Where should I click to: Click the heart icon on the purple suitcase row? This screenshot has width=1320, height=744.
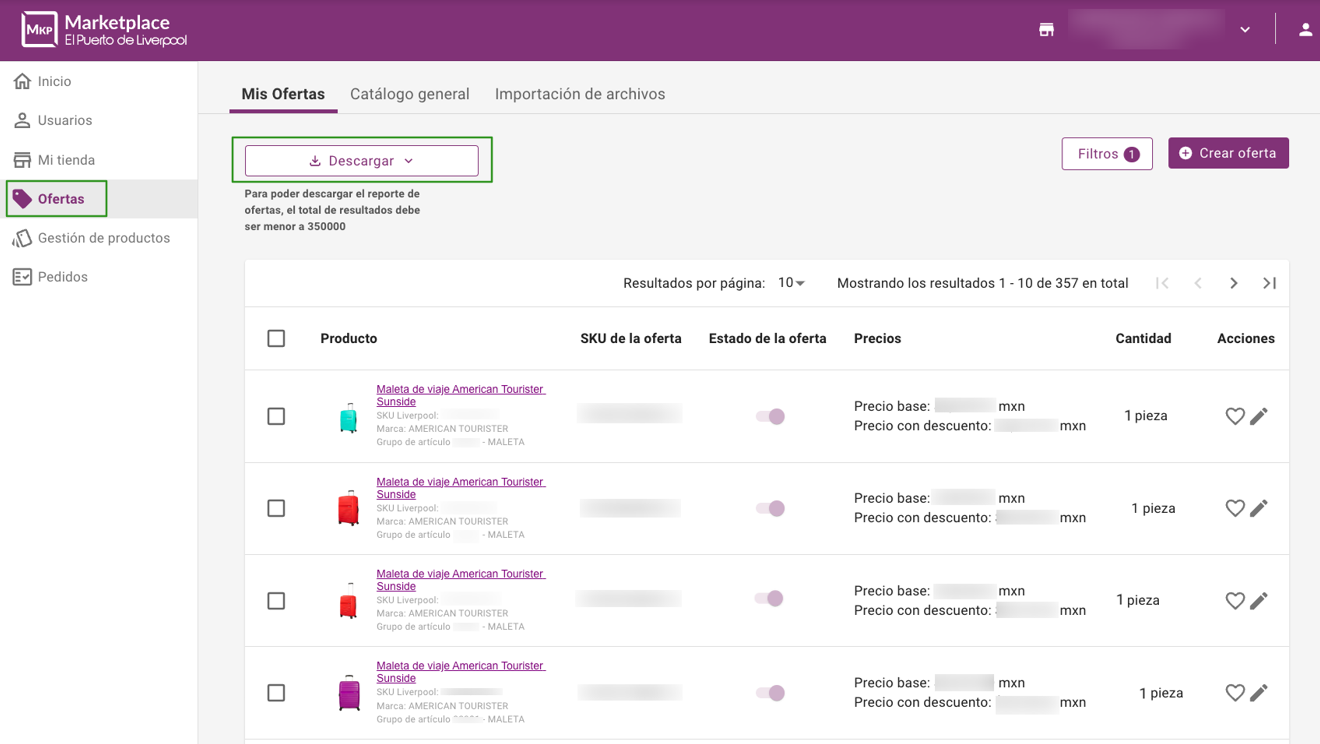(x=1235, y=692)
